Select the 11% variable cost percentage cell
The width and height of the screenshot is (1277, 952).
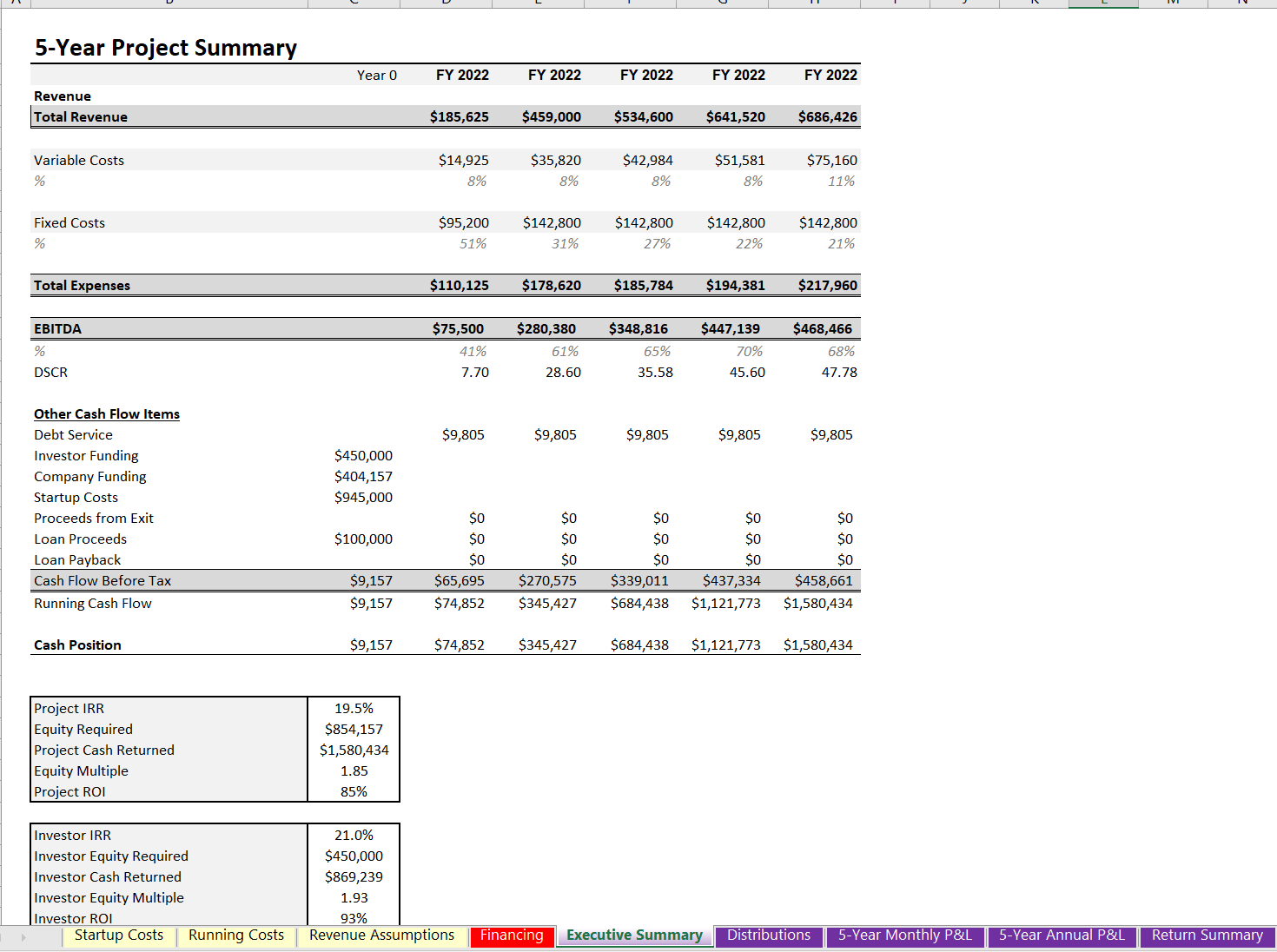841,182
